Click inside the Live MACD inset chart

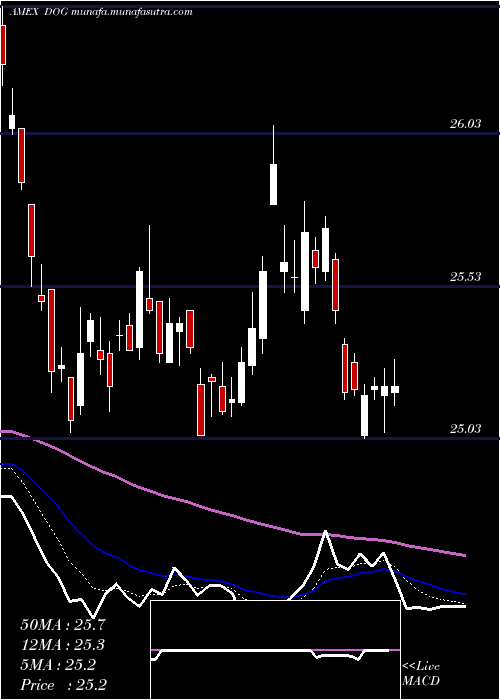[x=275, y=650]
